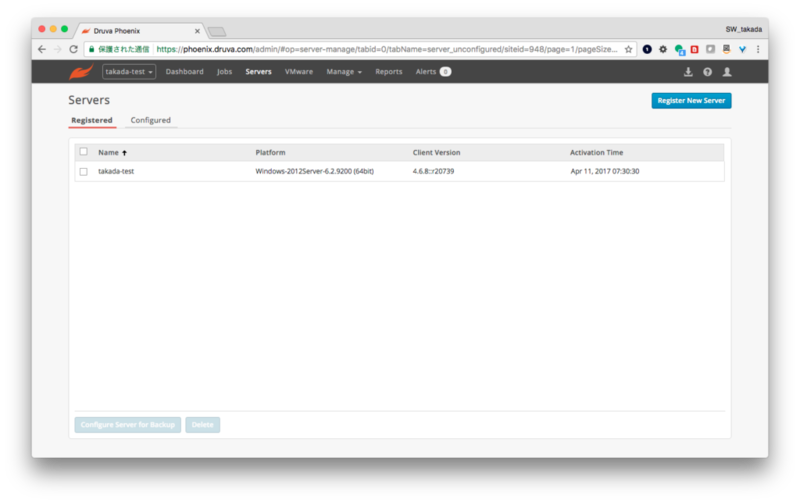The image size is (800, 503).
Task: Click the Alerts count badge
Action: [445, 72]
